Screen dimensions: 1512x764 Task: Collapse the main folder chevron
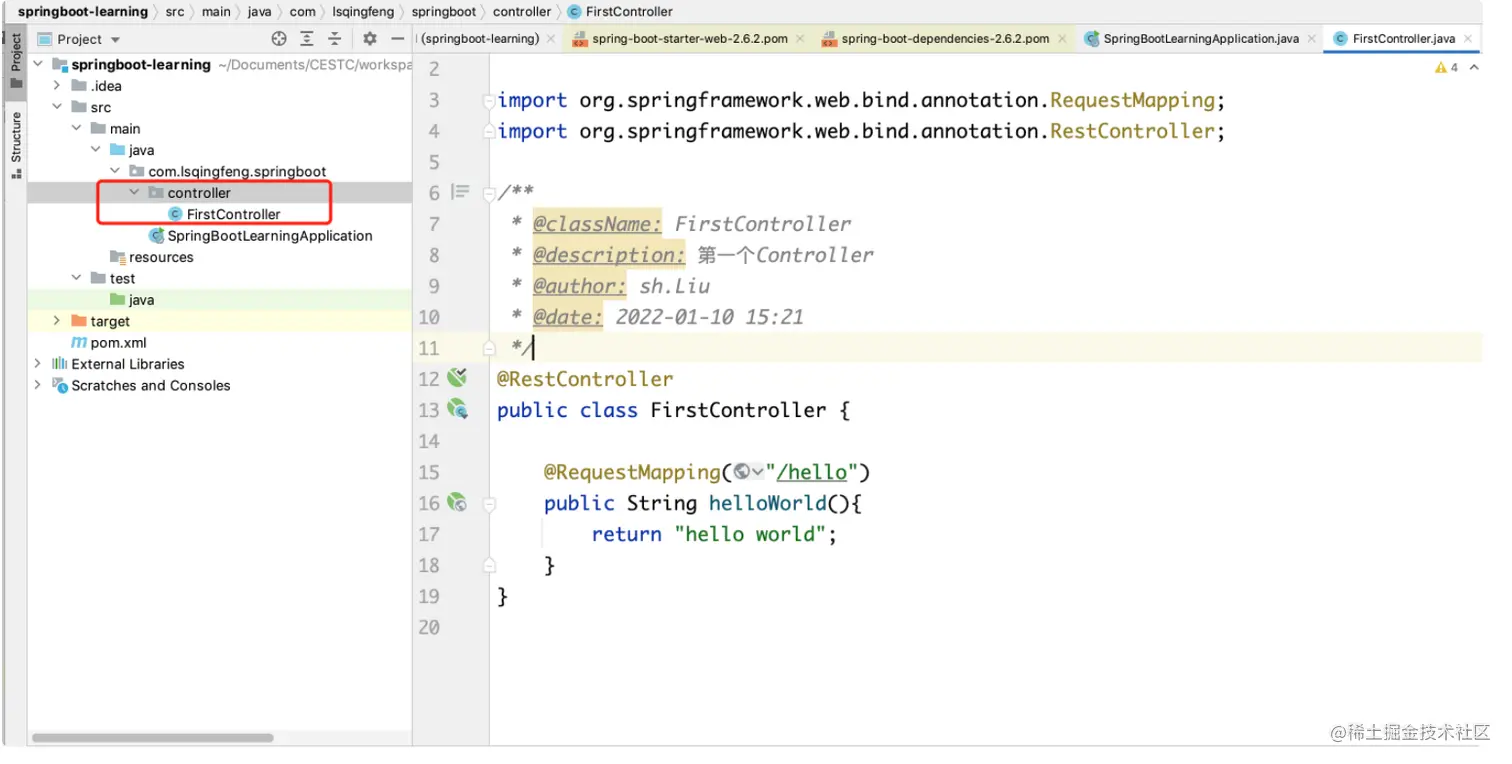click(77, 129)
